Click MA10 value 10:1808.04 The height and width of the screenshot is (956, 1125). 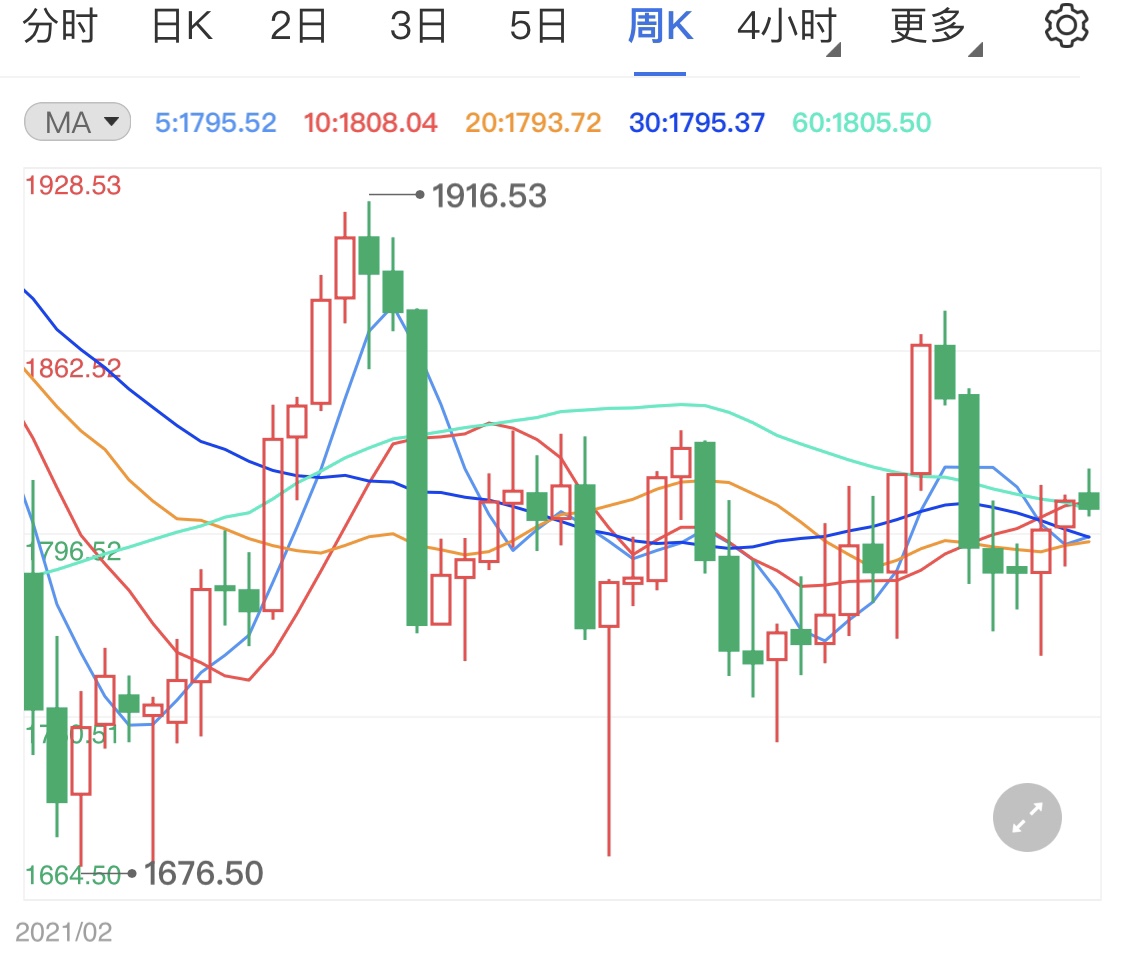[370, 123]
